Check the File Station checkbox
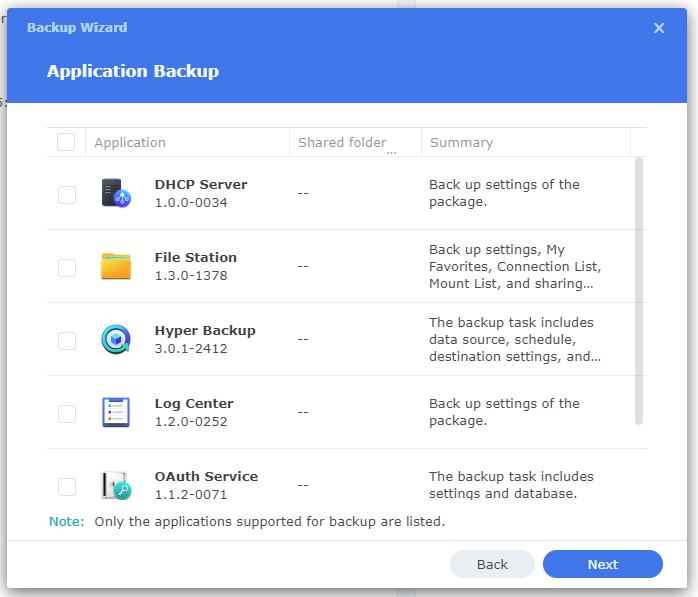This screenshot has width=698, height=597. [x=67, y=268]
